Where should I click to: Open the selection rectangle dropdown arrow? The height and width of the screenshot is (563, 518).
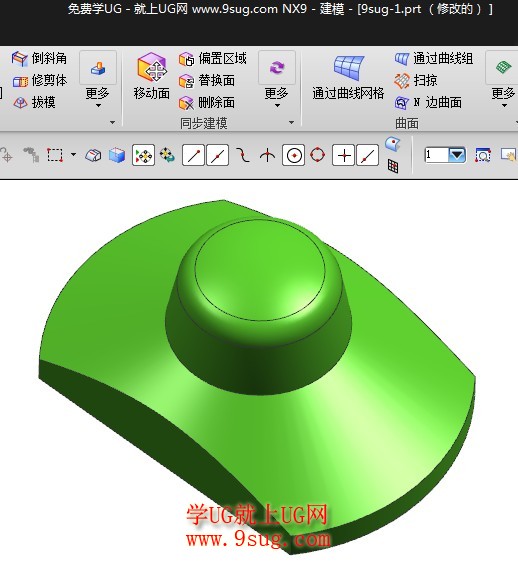point(73,155)
